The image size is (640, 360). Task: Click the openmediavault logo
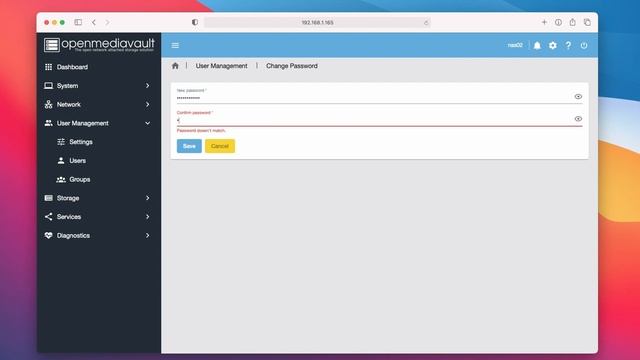point(99,44)
